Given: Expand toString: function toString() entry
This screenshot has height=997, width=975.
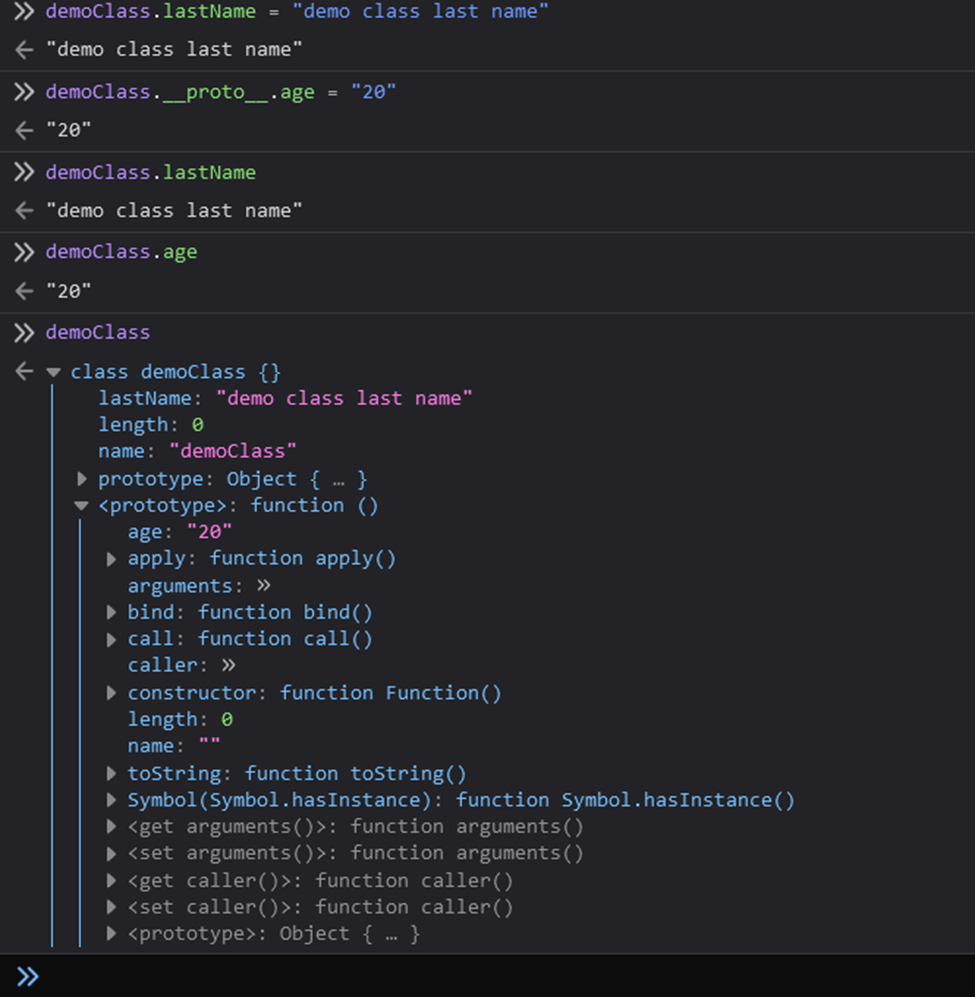Looking at the screenshot, I should click(x=111, y=774).
